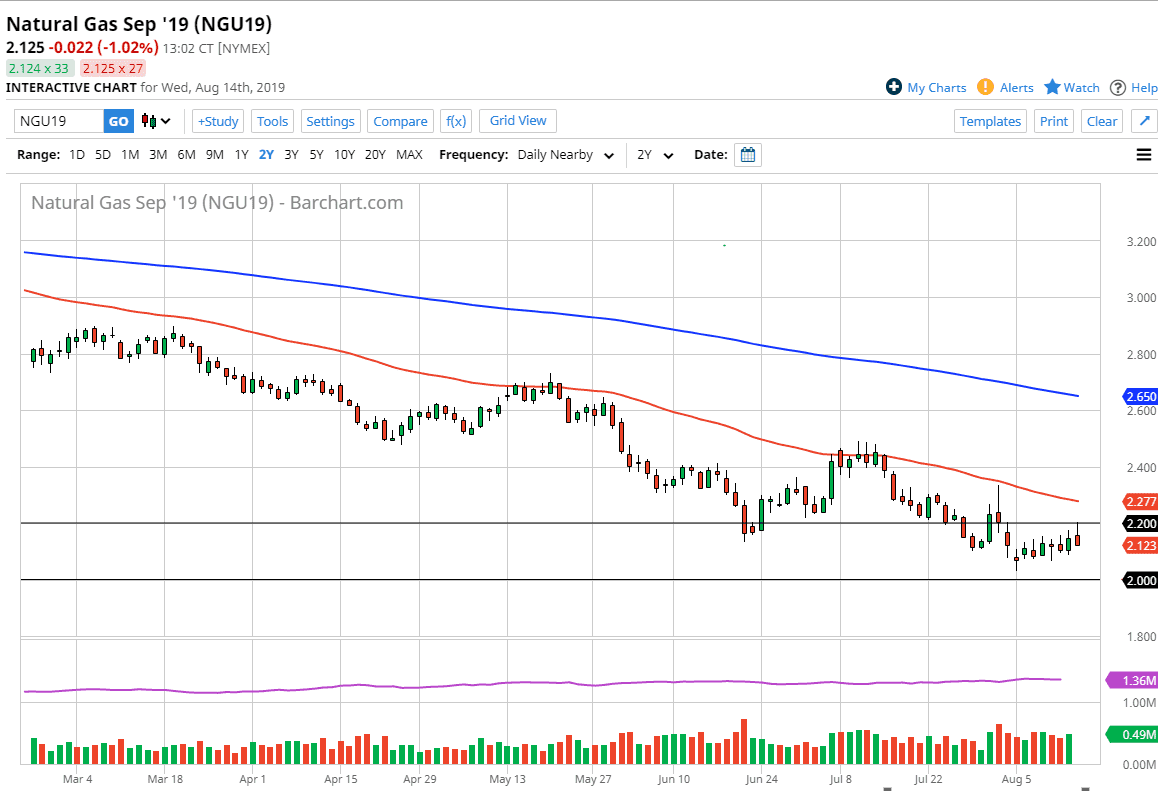Open the Alerts warning icon
1158x791 pixels.
pos(985,87)
